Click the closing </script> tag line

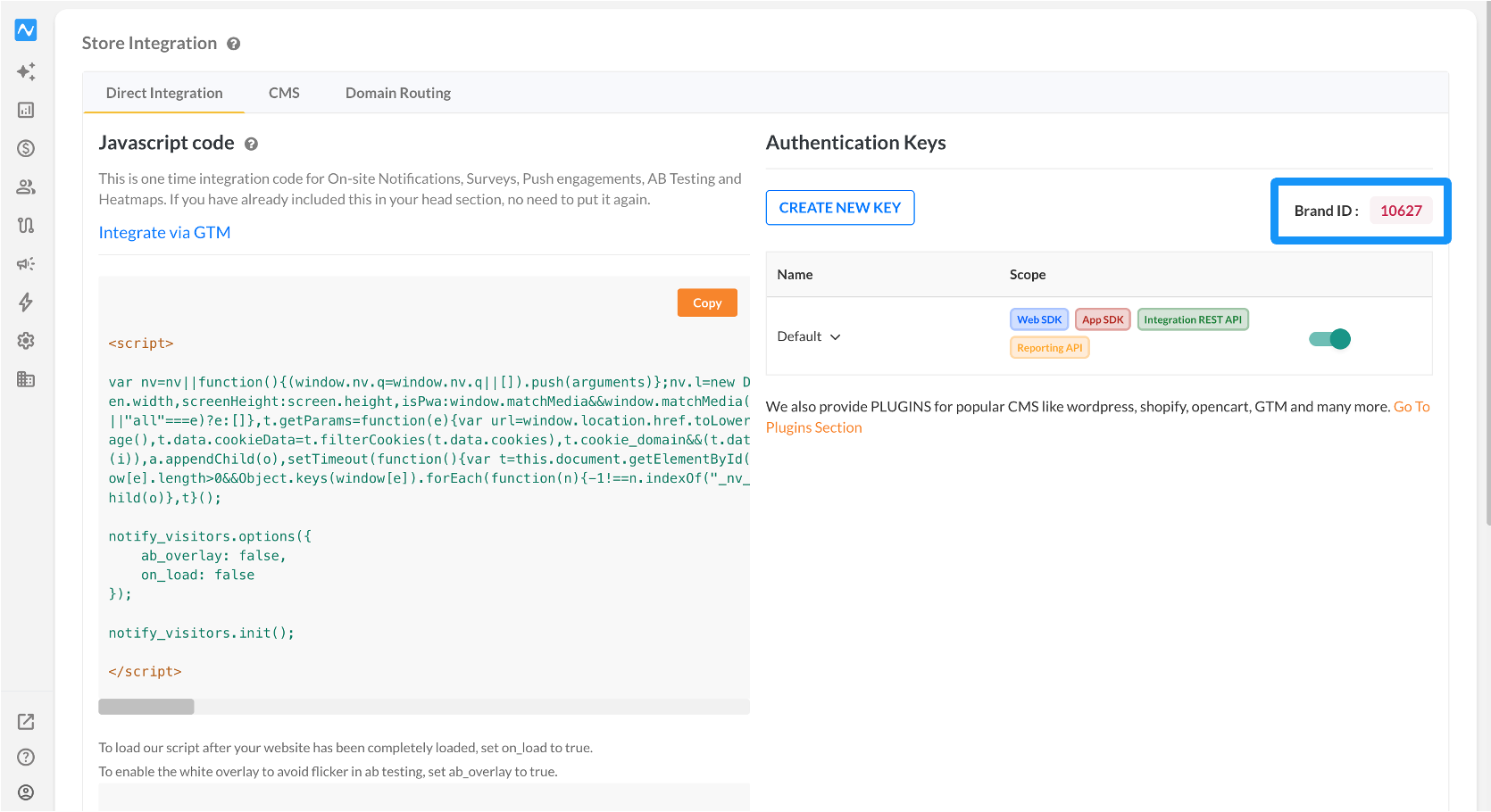pyautogui.click(x=145, y=672)
